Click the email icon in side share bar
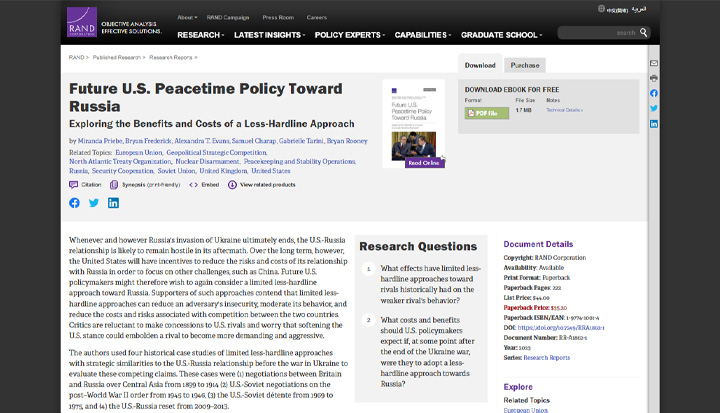Viewport: 720px width, 413px height. 654,63
